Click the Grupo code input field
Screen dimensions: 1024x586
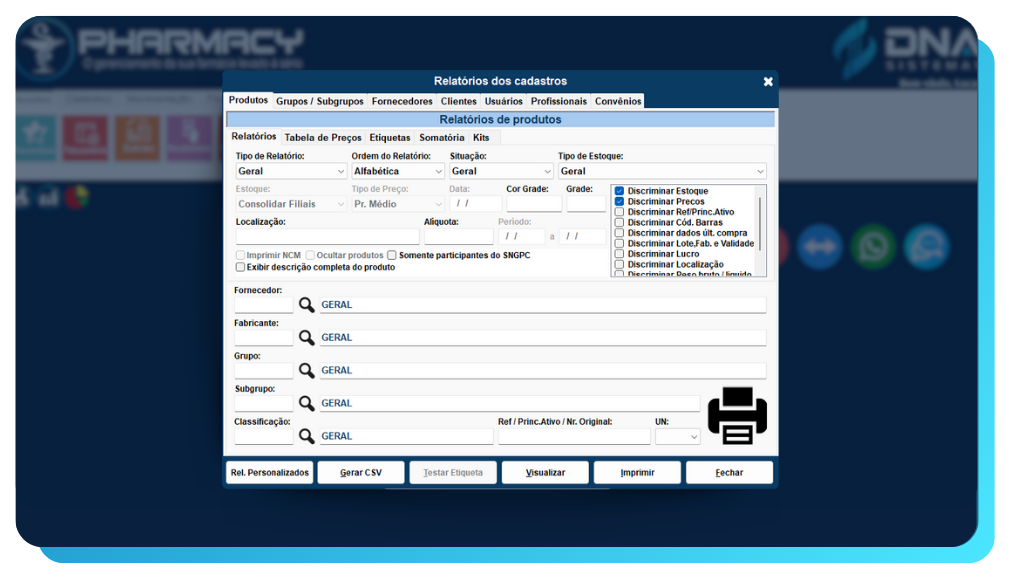(x=263, y=370)
